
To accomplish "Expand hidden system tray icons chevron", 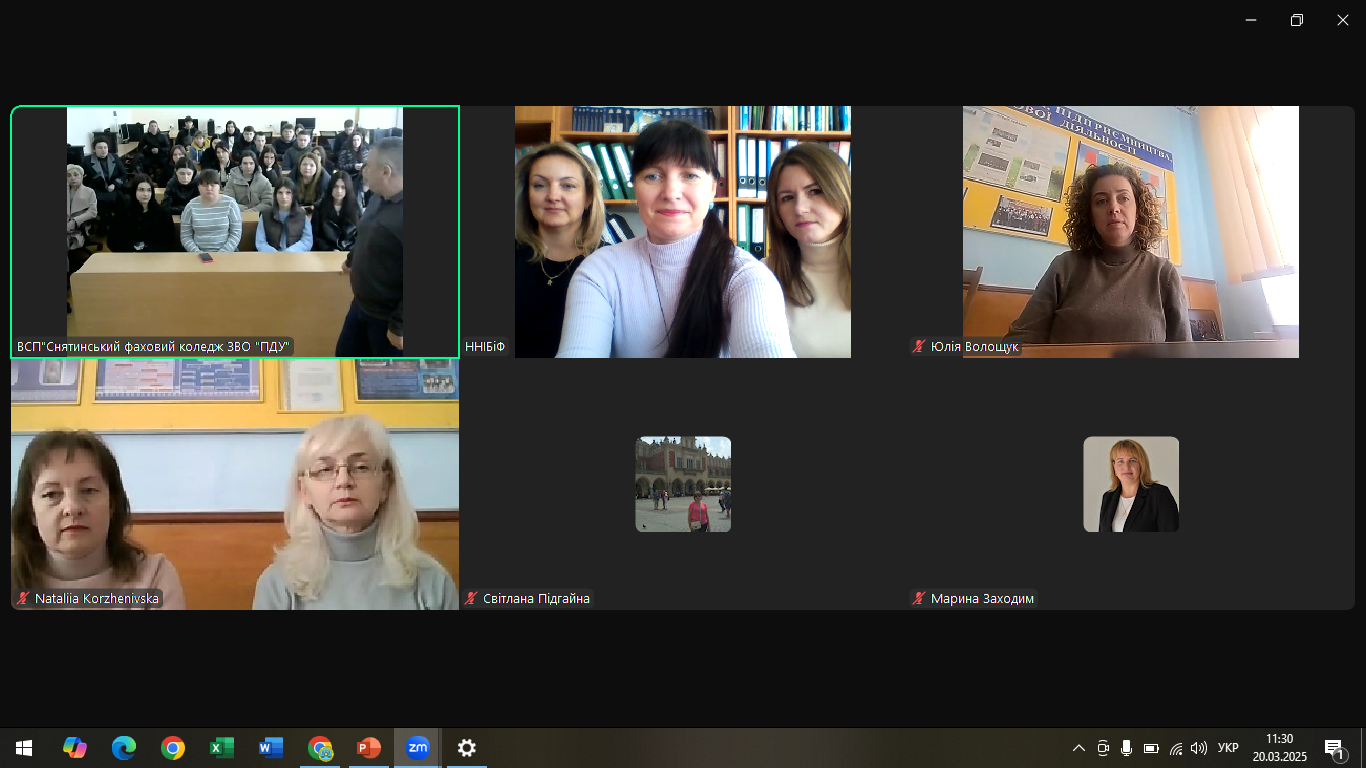I will 1079,748.
